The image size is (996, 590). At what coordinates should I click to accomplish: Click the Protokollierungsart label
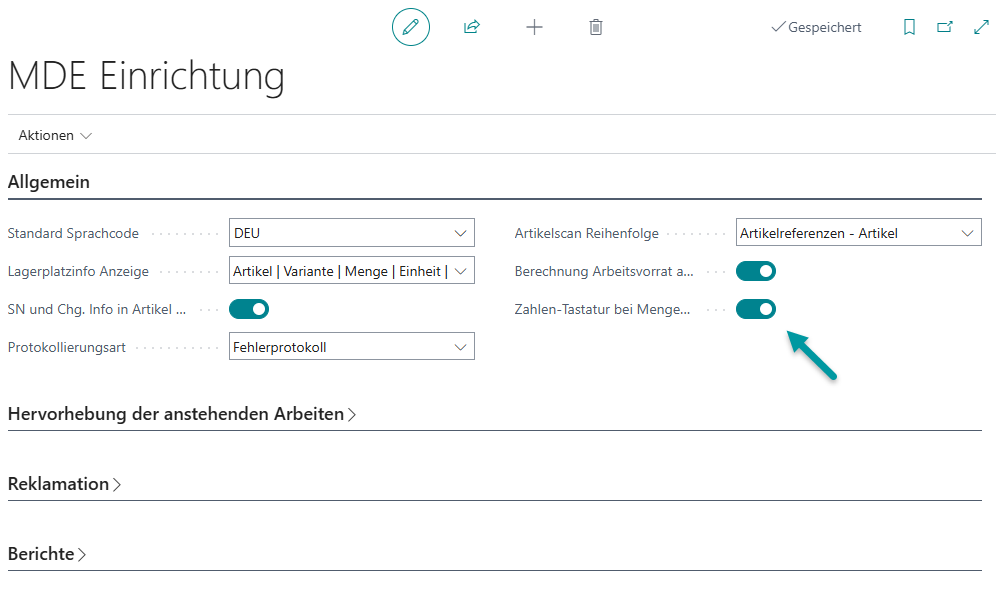pyautogui.click(x=67, y=347)
